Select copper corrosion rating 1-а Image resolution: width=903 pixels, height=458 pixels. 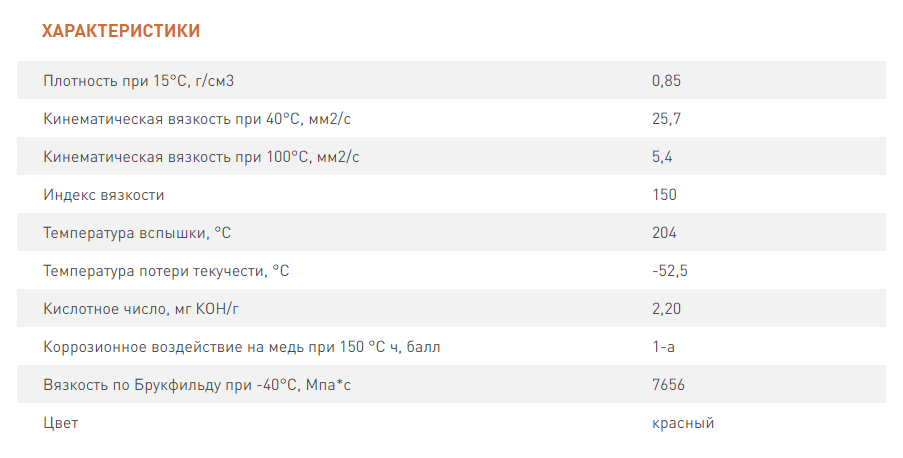click(662, 347)
